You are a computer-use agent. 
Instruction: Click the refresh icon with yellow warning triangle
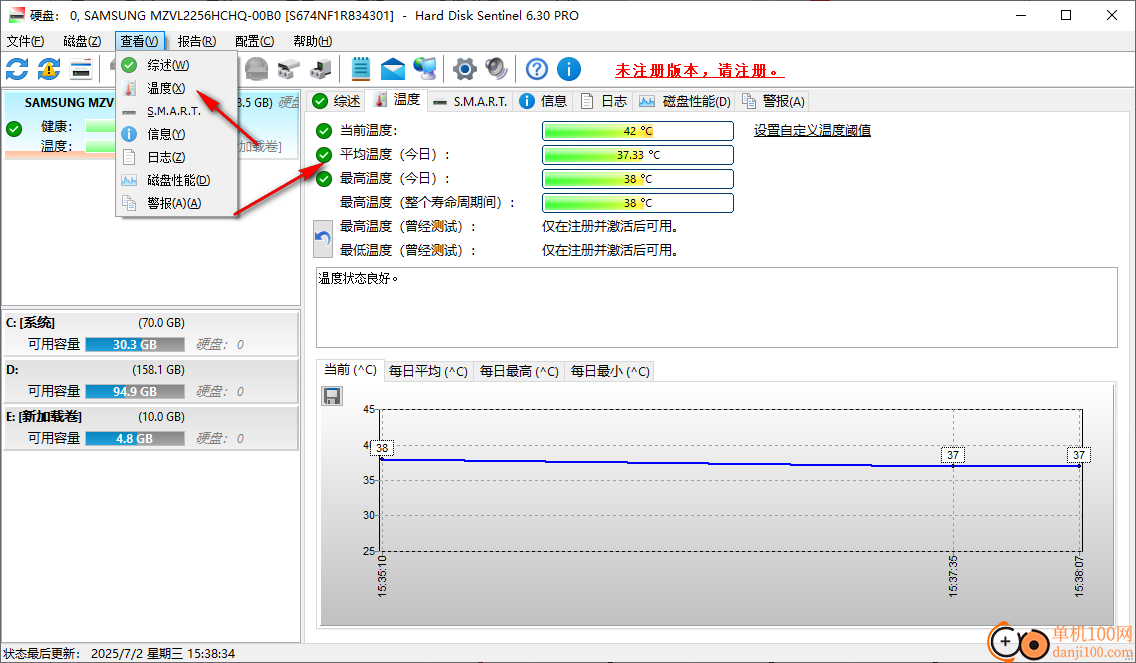click(49, 69)
